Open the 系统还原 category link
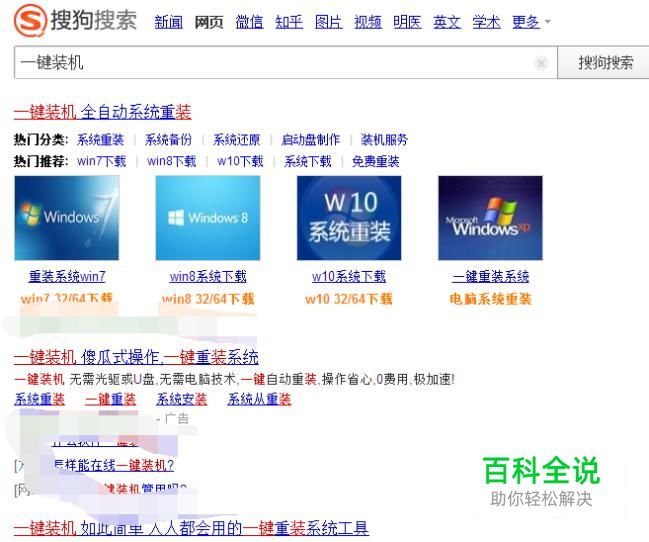Image resolution: width=649 pixels, height=542 pixels. coord(236,140)
